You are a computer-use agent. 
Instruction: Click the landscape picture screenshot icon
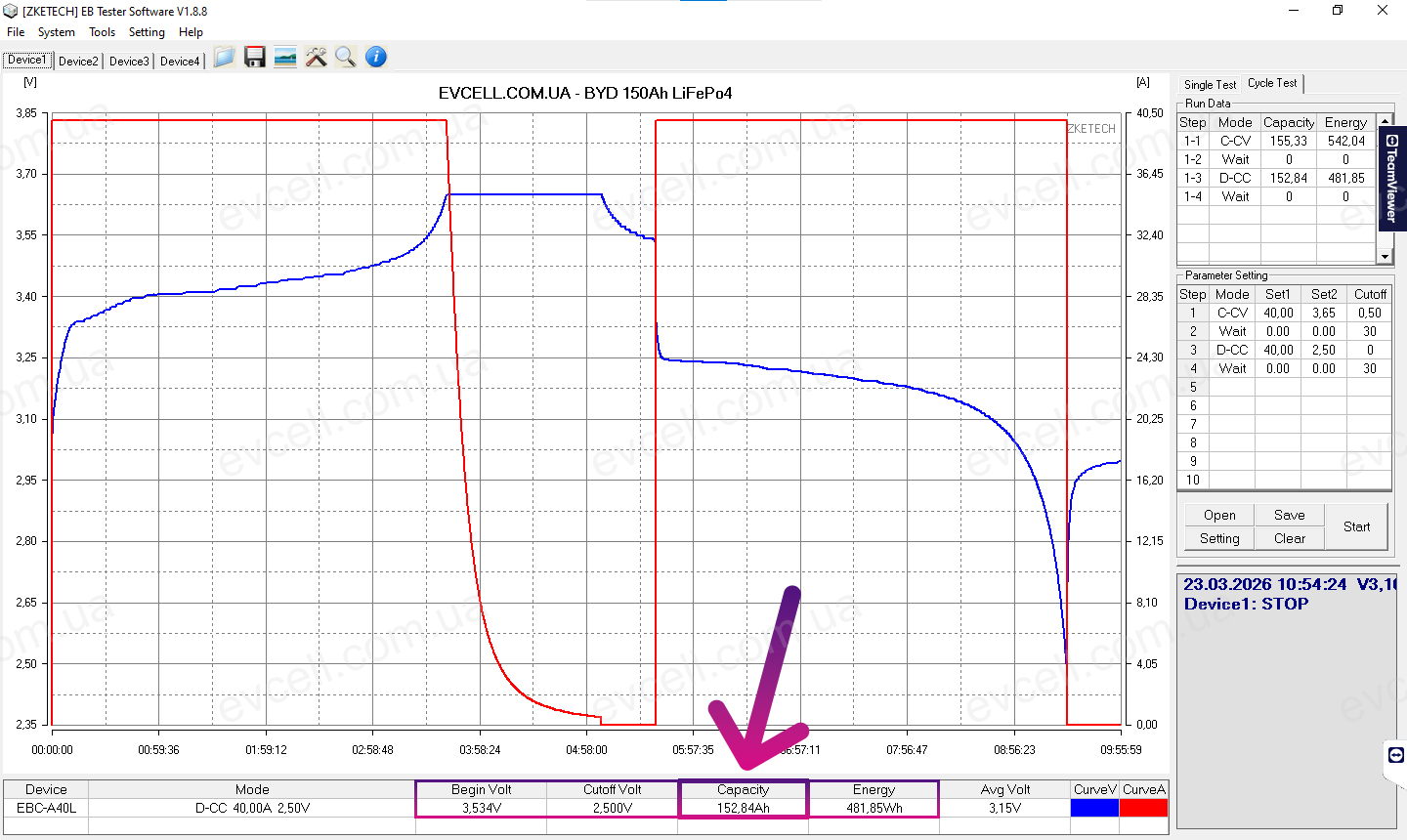(285, 58)
